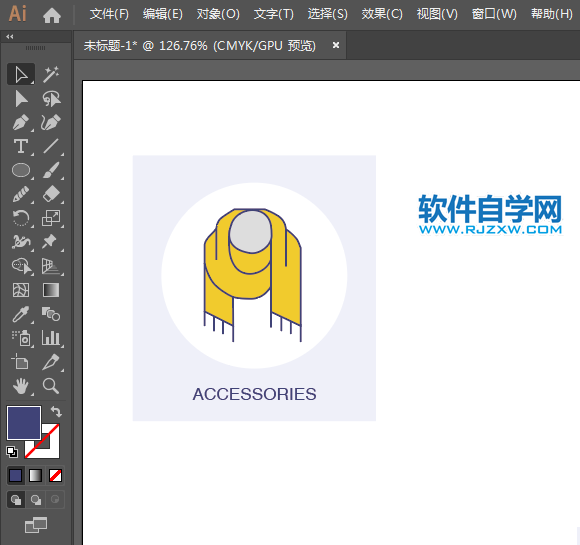Set fill to None button

55,475
